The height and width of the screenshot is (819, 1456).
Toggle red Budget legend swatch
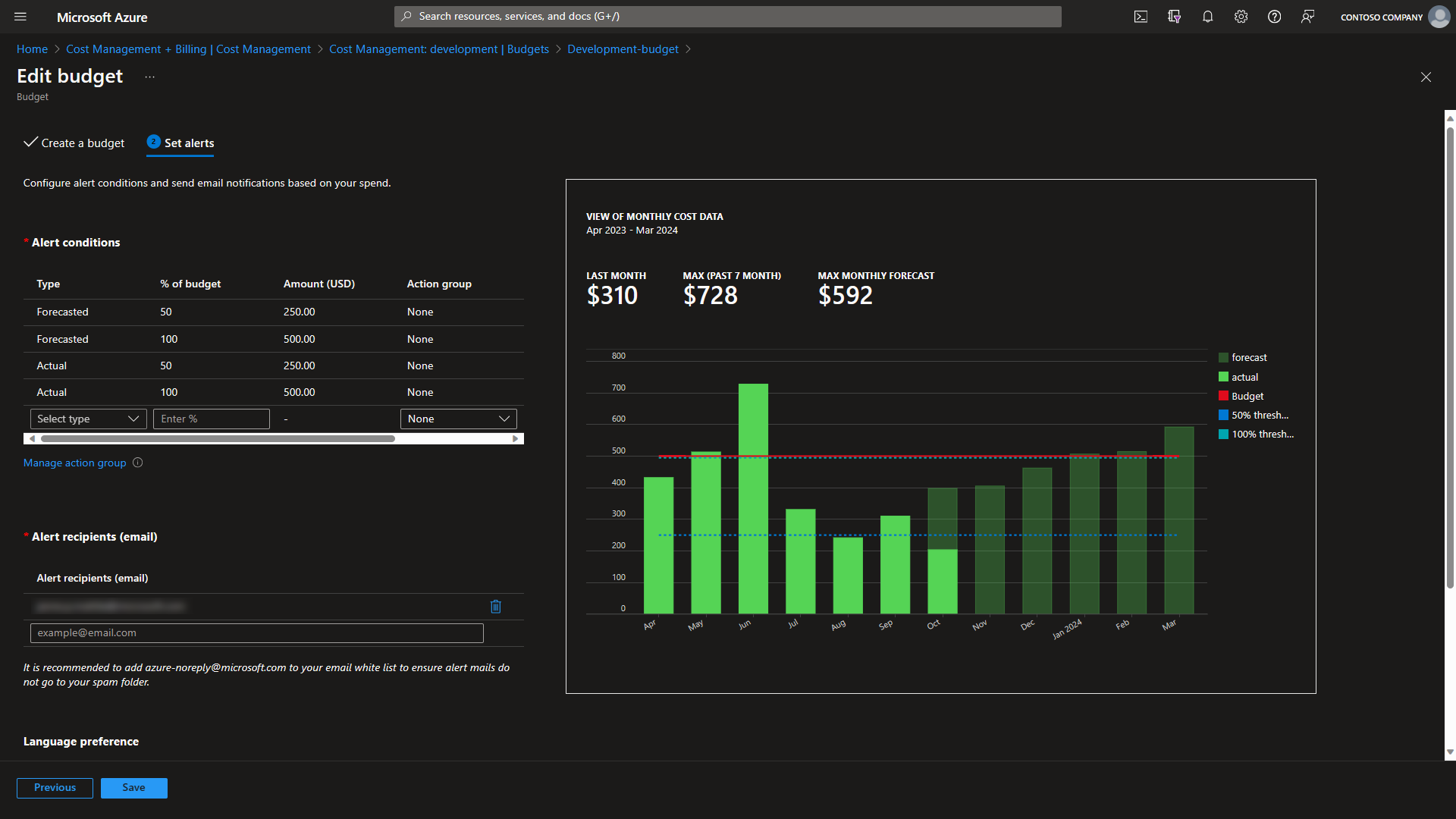point(1223,396)
